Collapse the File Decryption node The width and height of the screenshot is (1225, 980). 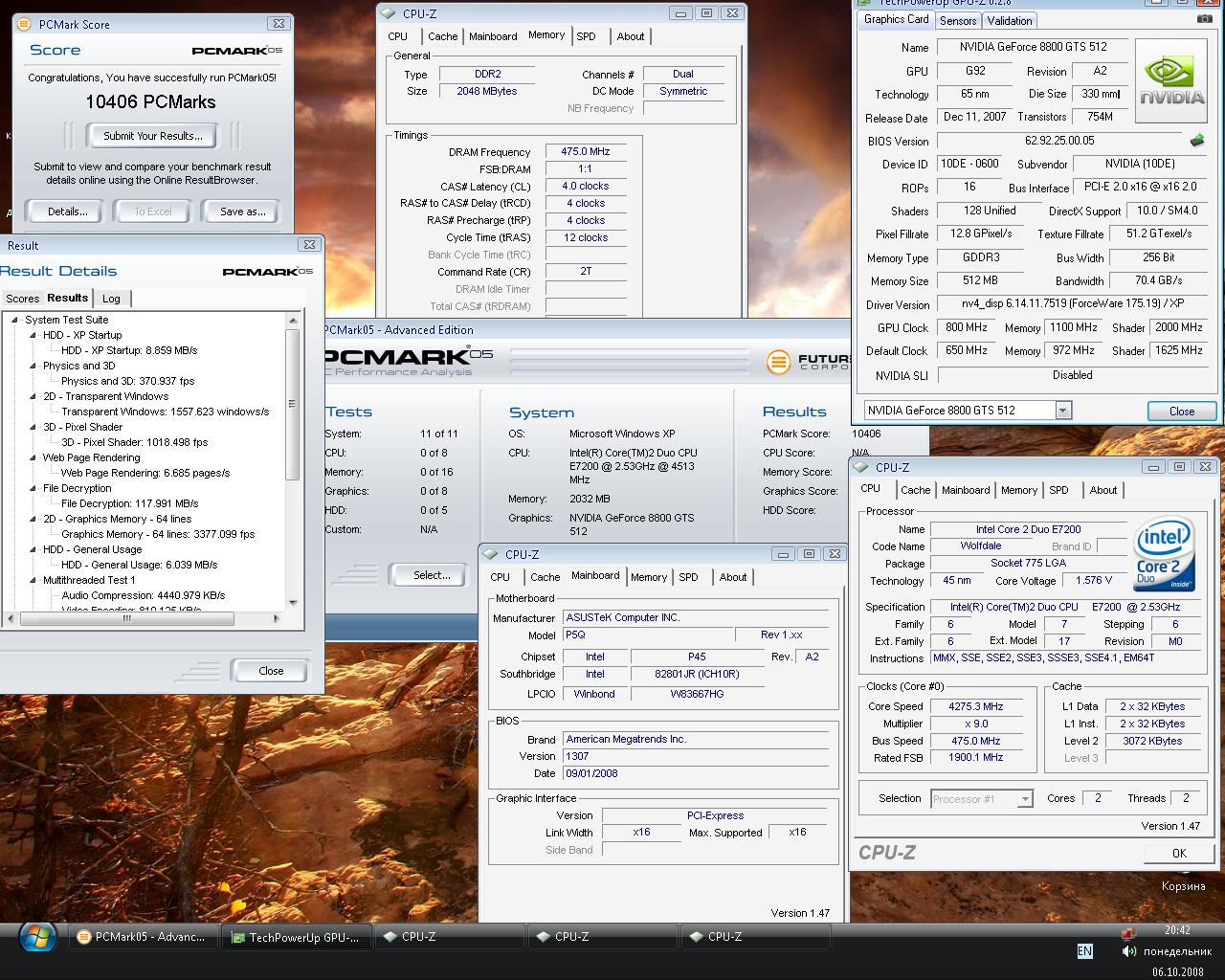(x=33, y=488)
